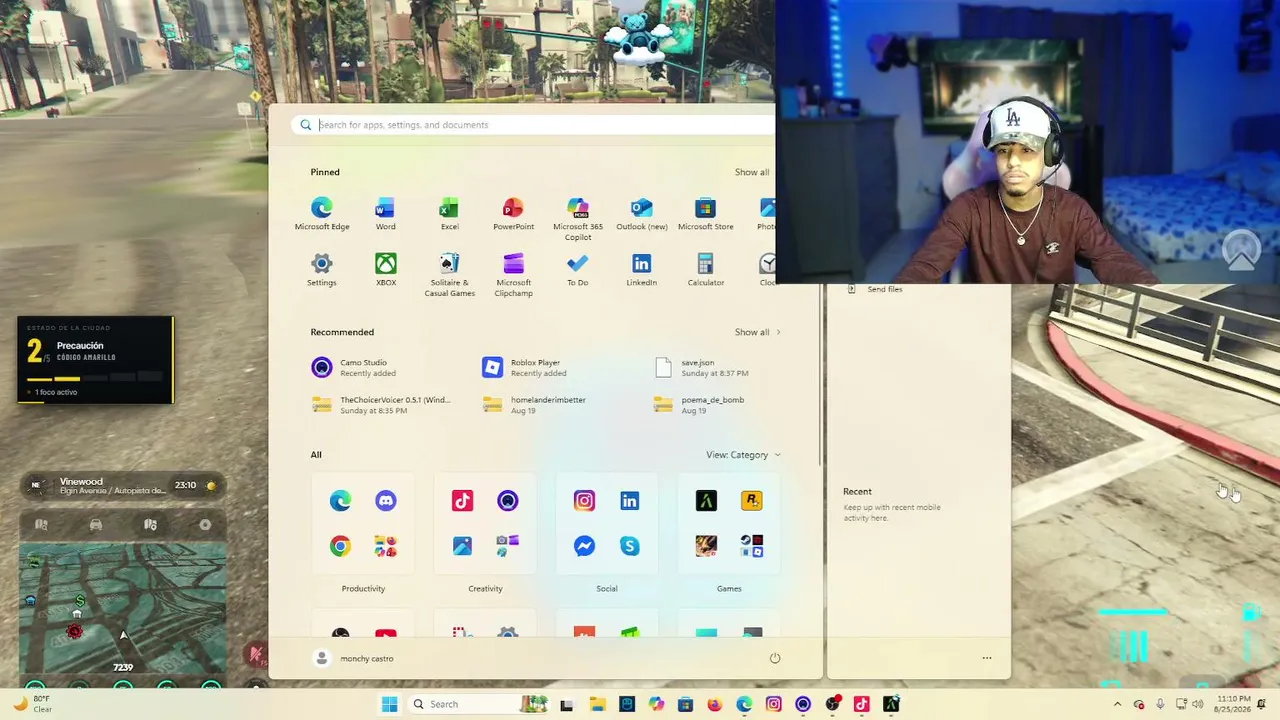Open the Games category label
Viewport: 1280px width, 720px height.
[x=729, y=589]
